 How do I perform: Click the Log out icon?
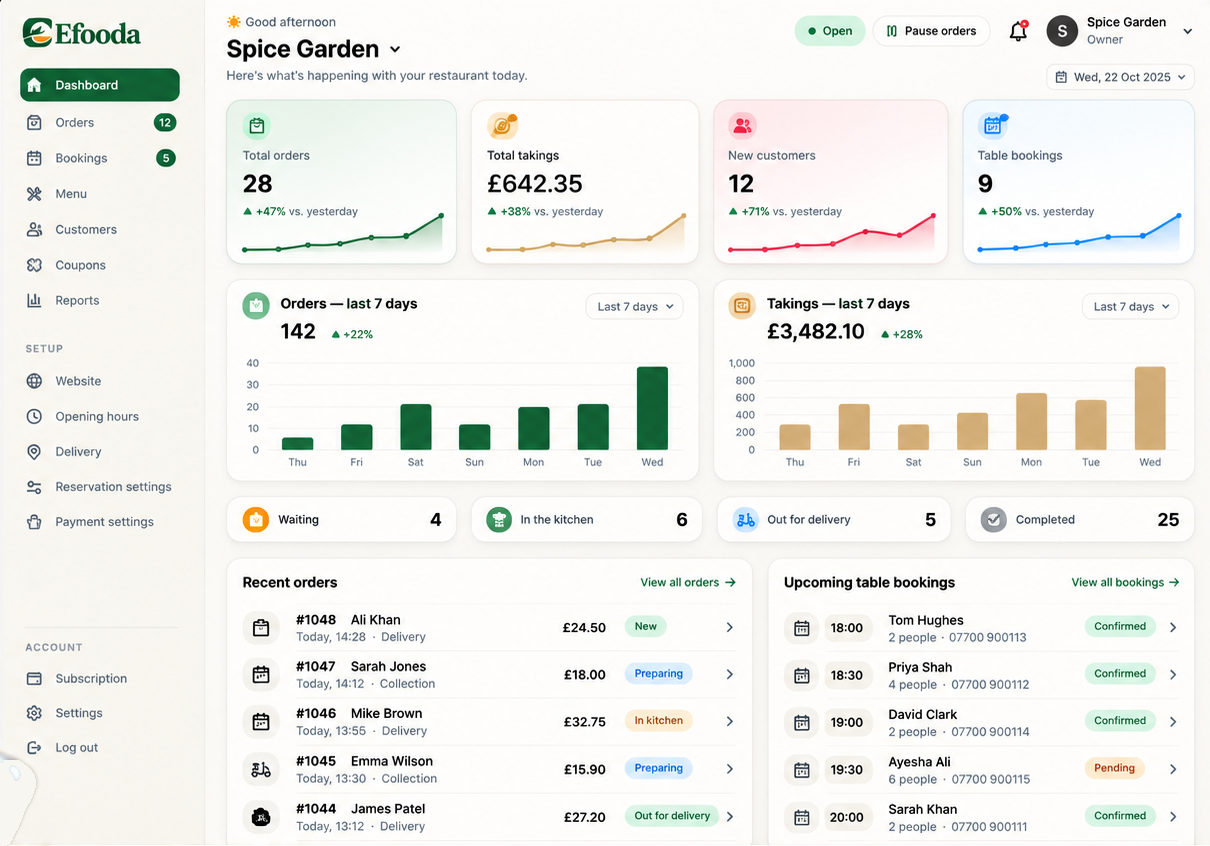[34, 748]
